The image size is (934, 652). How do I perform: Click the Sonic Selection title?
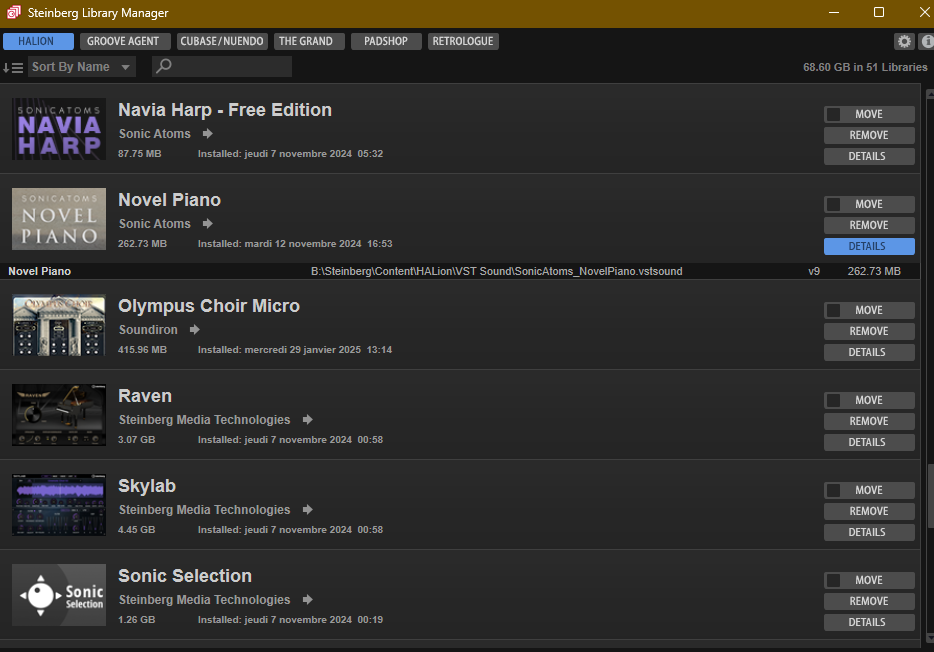coord(185,575)
